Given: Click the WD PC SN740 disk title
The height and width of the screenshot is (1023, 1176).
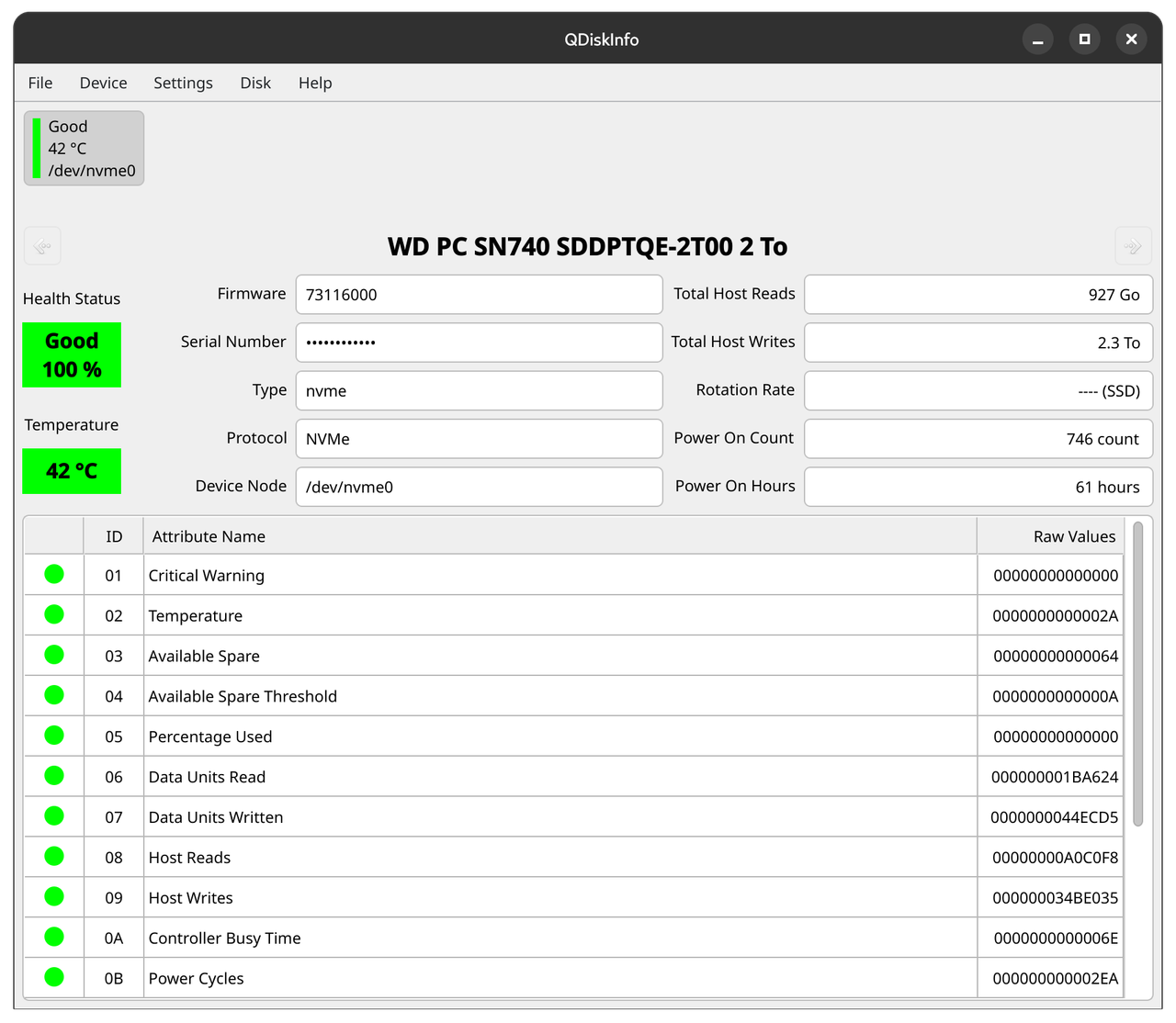Looking at the screenshot, I should point(588,247).
